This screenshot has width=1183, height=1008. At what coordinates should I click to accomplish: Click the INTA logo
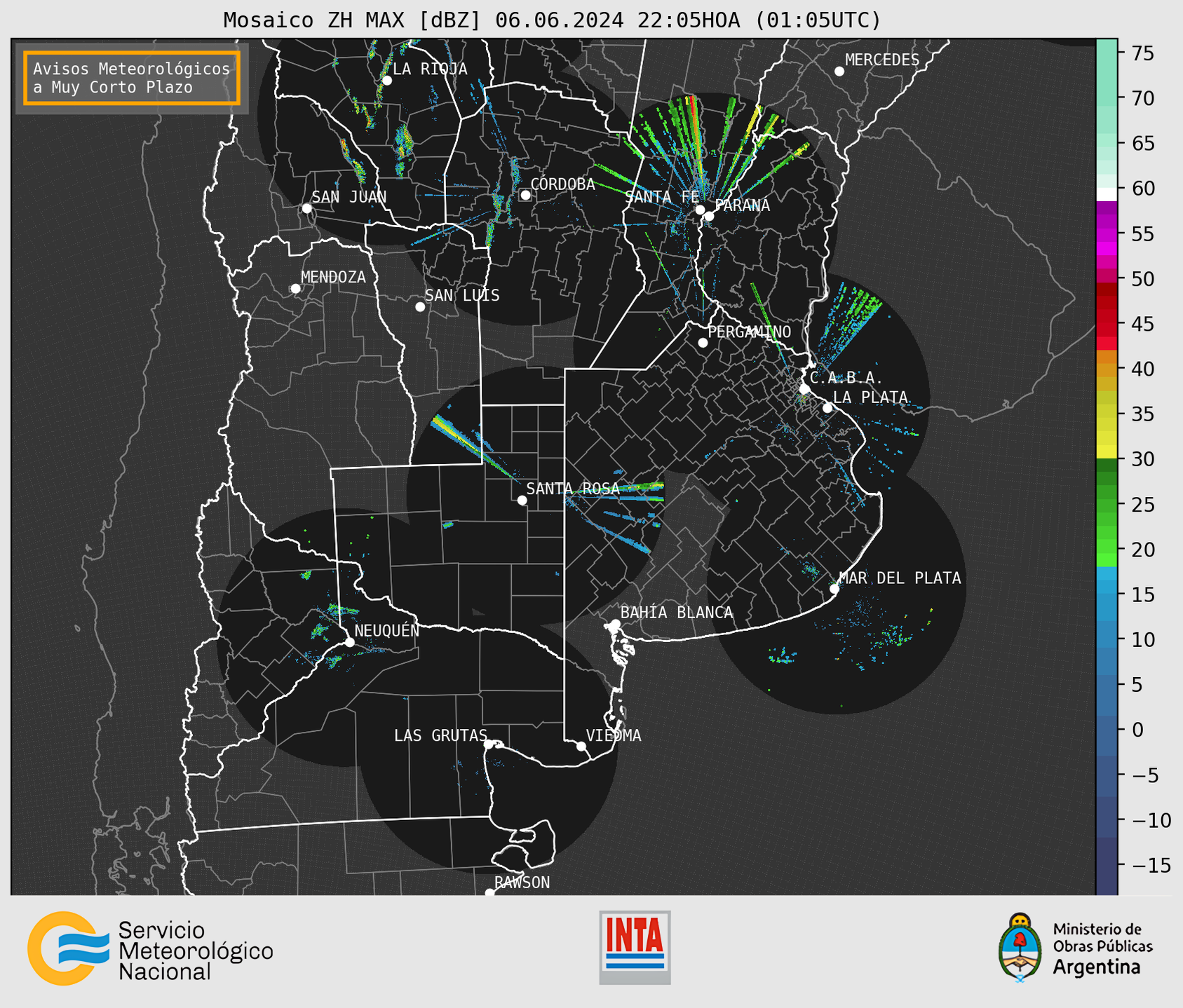point(635,948)
